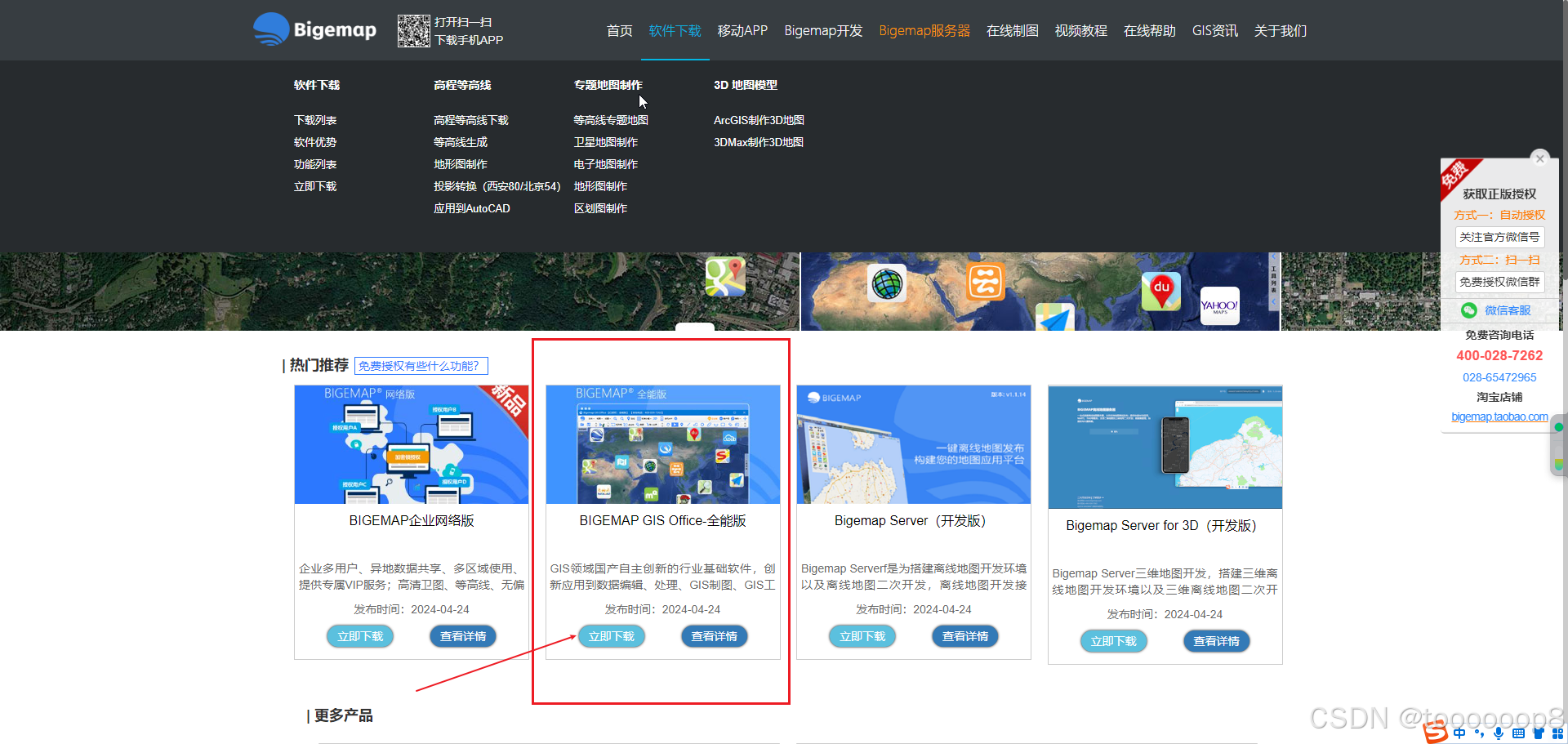Open the 在线制图 nav item
This screenshot has width=1568, height=744.
(1013, 31)
